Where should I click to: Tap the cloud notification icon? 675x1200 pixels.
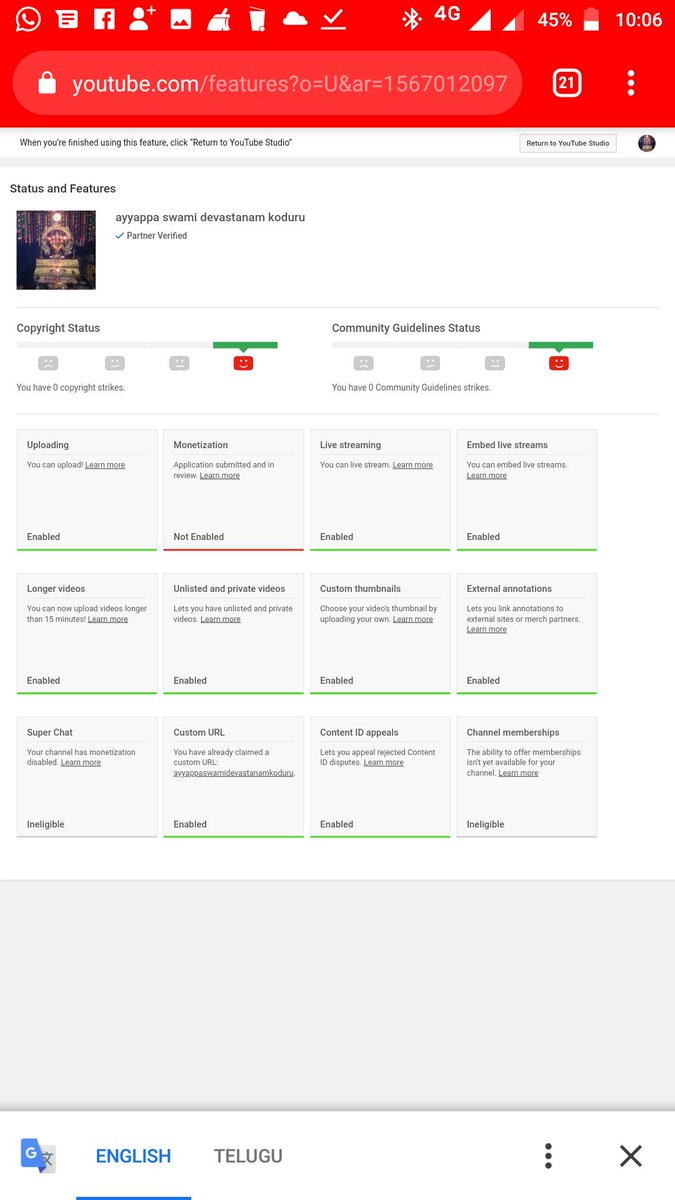click(295, 19)
